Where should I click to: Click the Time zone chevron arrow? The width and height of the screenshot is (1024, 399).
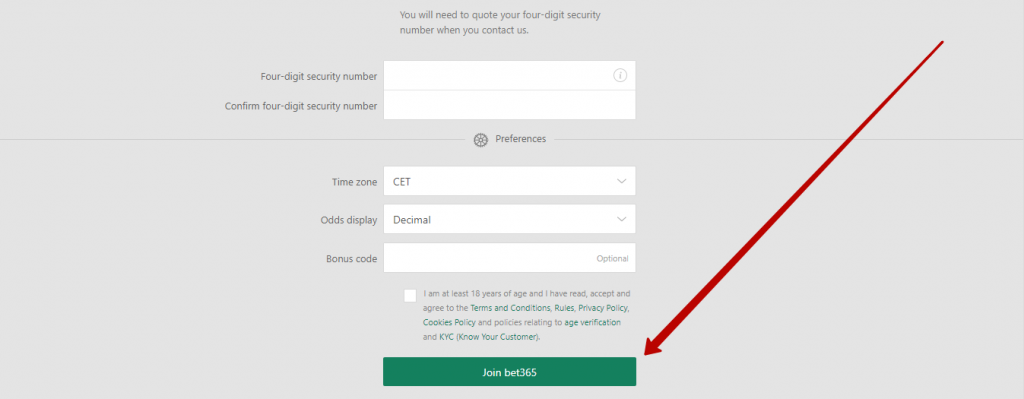622,182
